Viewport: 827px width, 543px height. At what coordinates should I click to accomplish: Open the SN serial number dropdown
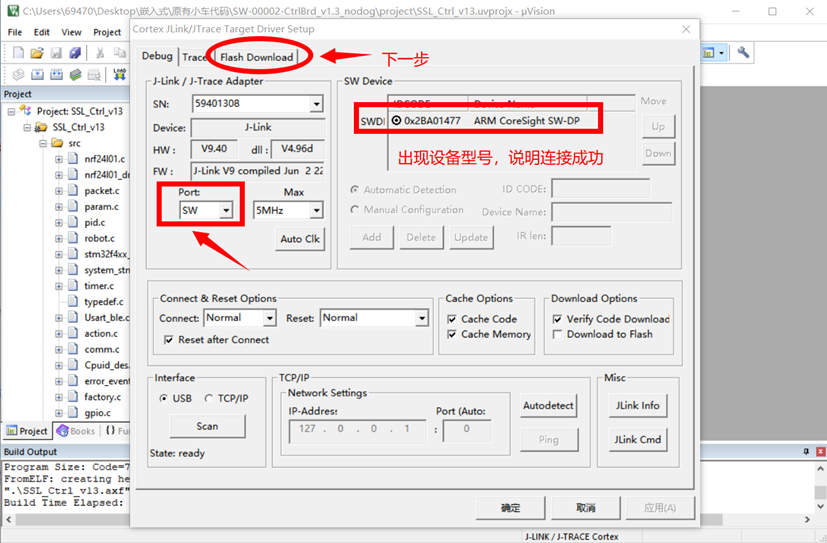(316, 104)
